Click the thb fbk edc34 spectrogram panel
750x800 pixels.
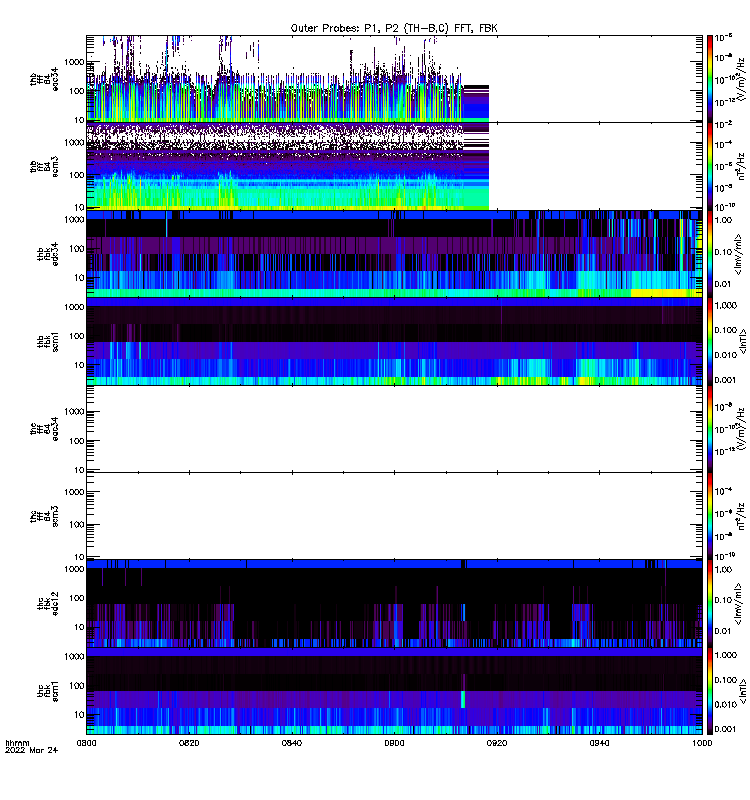point(394,254)
